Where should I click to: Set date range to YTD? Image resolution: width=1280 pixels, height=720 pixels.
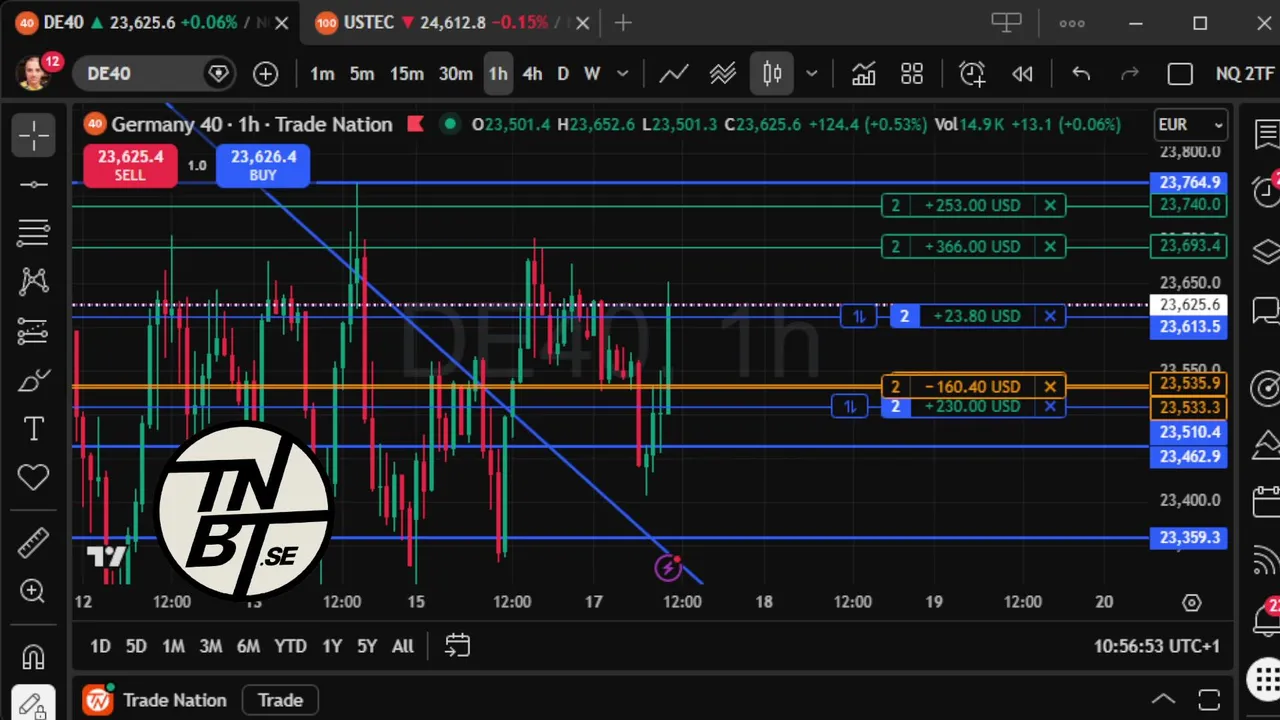coord(290,646)
